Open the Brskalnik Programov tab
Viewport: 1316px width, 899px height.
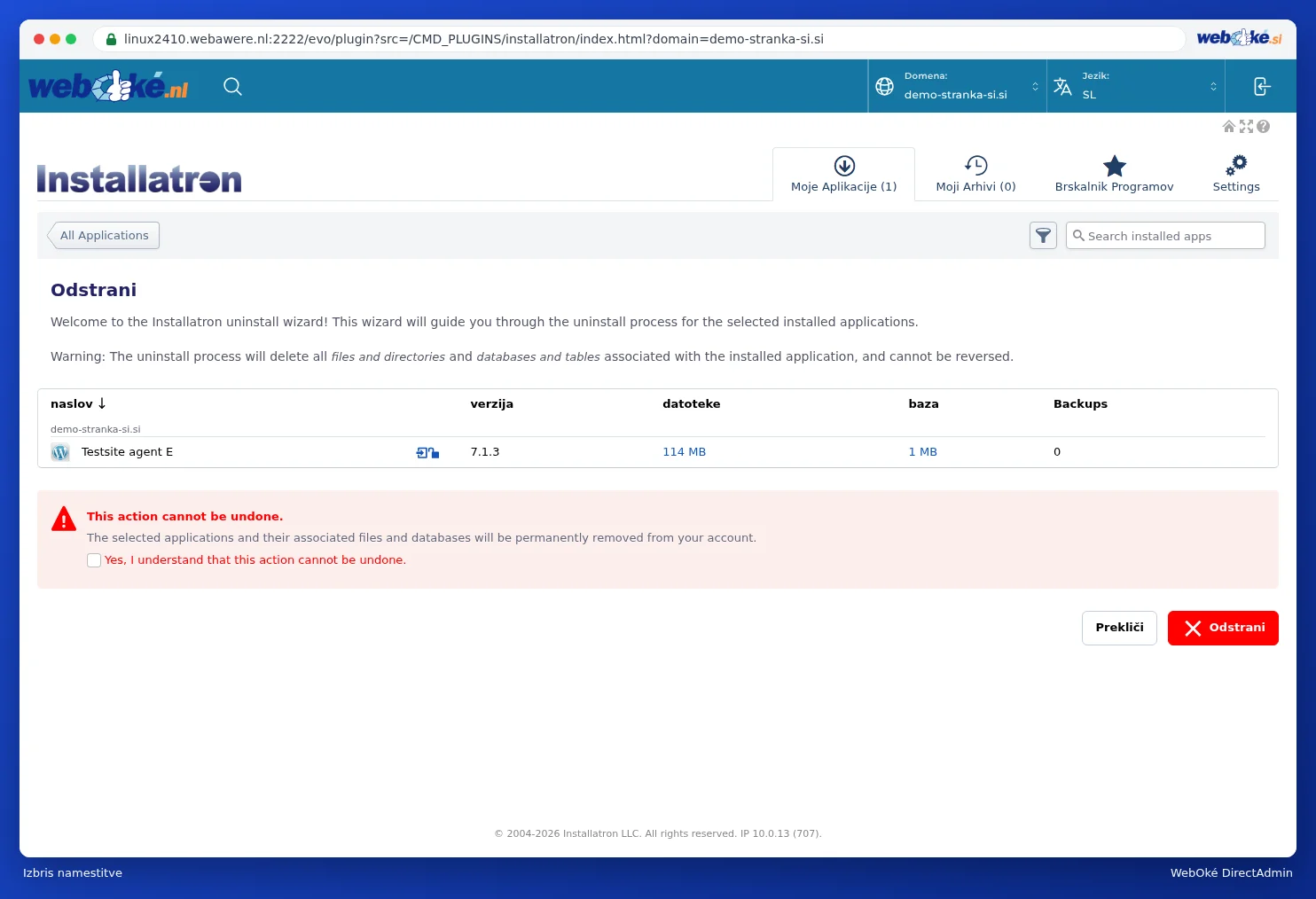(1114, 174)
